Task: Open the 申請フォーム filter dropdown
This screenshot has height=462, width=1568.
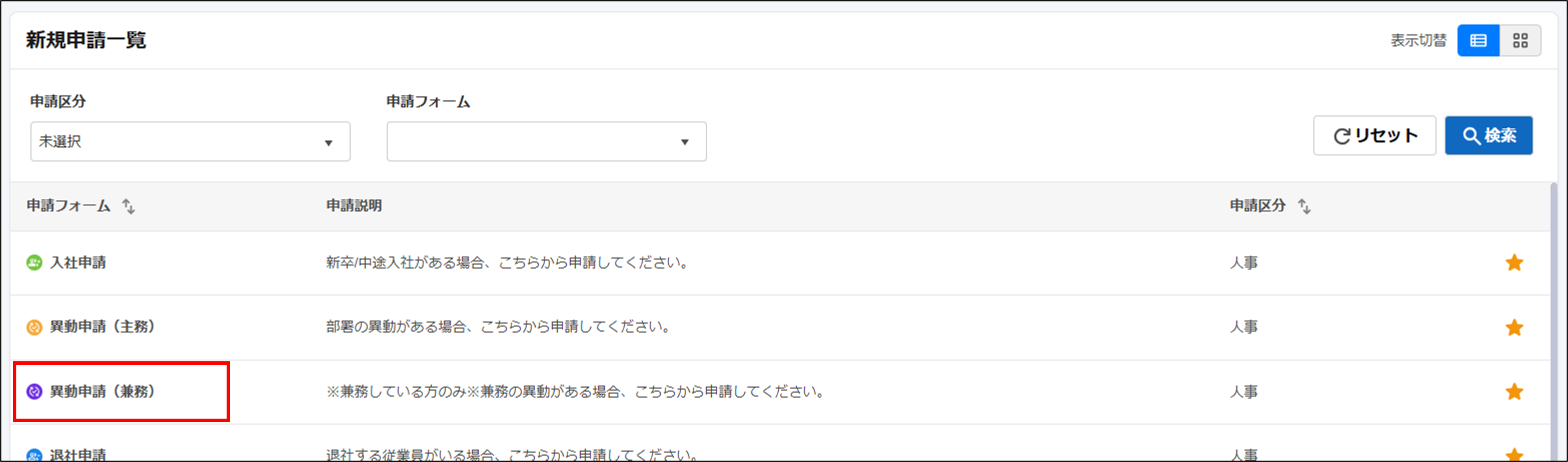Action: (546, 142)
